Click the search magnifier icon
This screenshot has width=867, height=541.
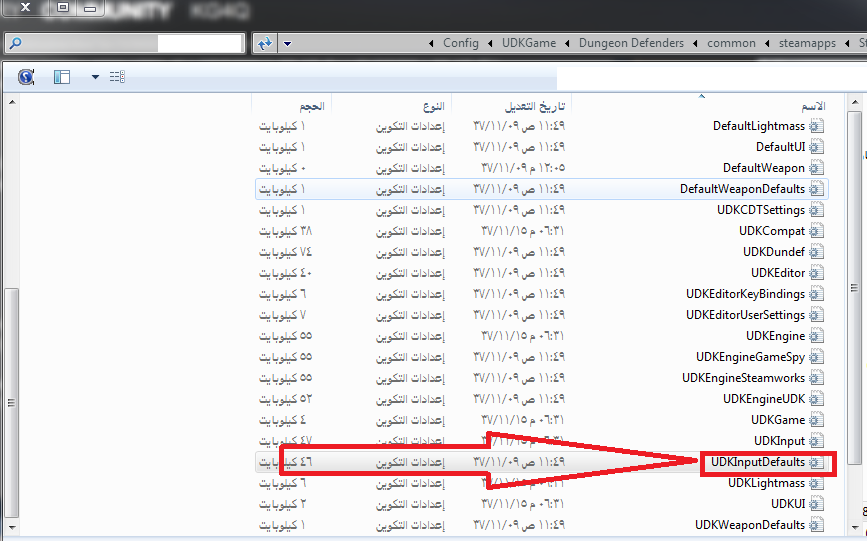[x=15, y=43]
